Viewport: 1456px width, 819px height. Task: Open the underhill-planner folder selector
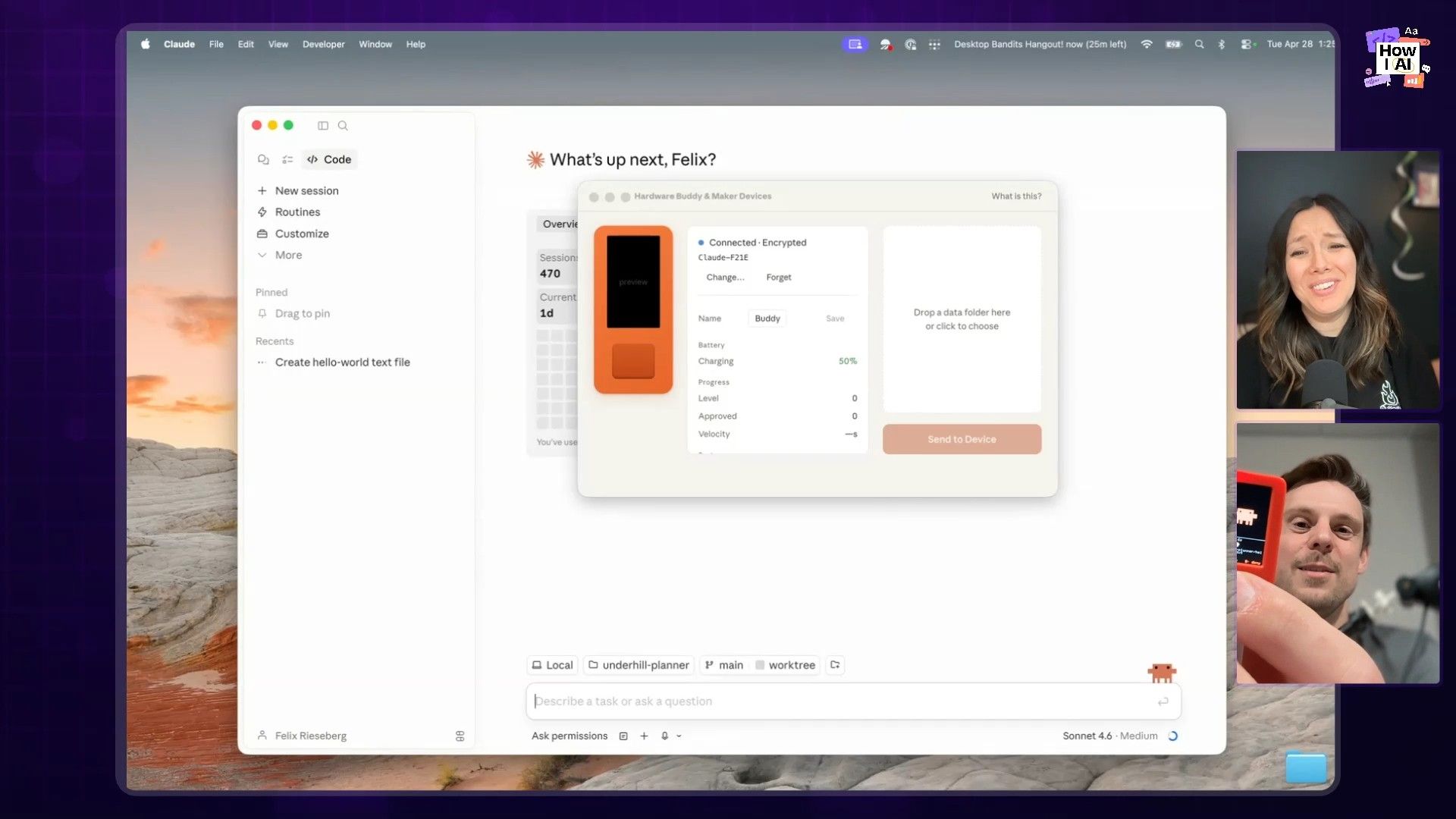(x=639, y=665)
